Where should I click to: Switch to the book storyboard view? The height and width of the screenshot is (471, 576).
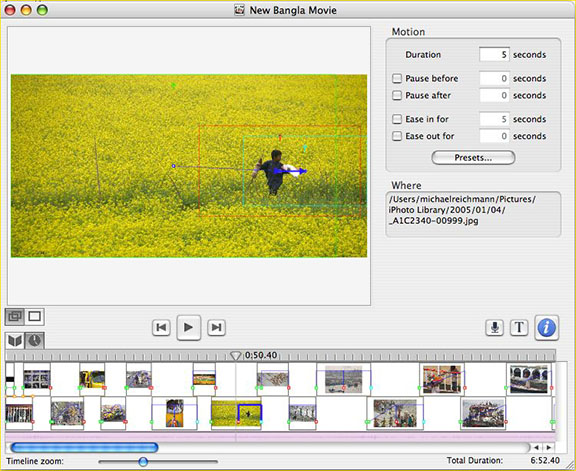pos(15,341)
